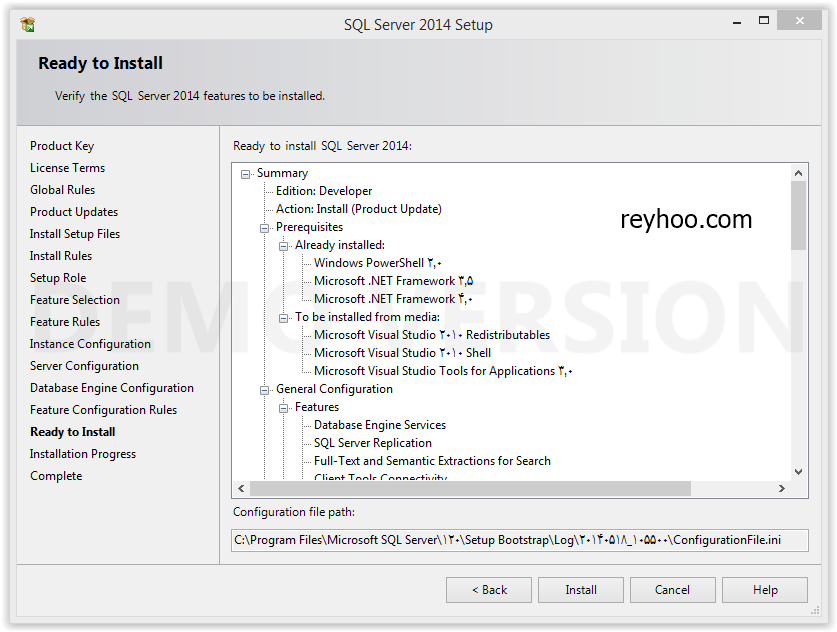The image size is (837, 632).
Task: Select the Database Engine Configuration step
Action: click(112, 388)
